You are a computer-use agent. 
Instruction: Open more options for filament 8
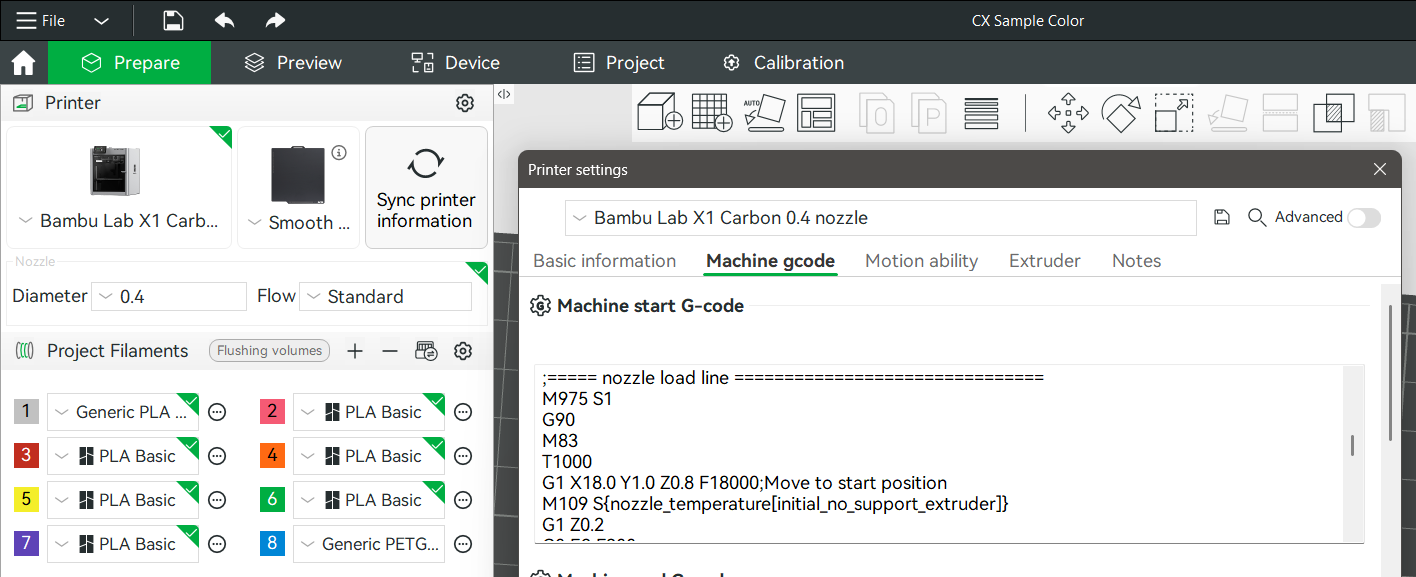point(463,544)
